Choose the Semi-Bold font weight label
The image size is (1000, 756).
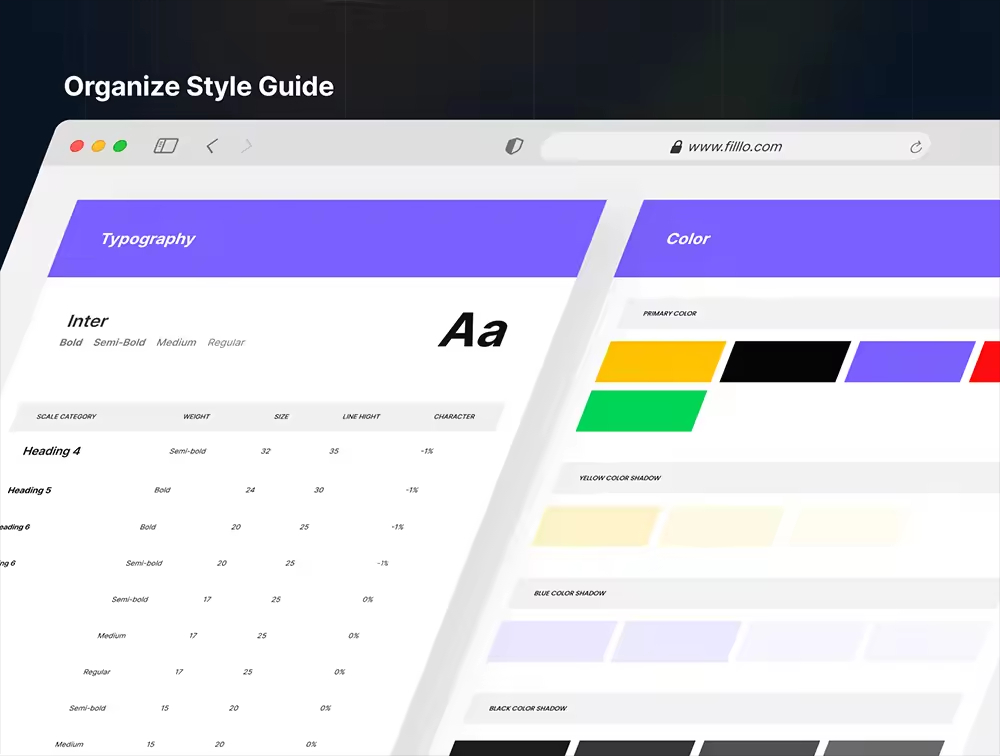pyautogui.click(x=119, y=342)
